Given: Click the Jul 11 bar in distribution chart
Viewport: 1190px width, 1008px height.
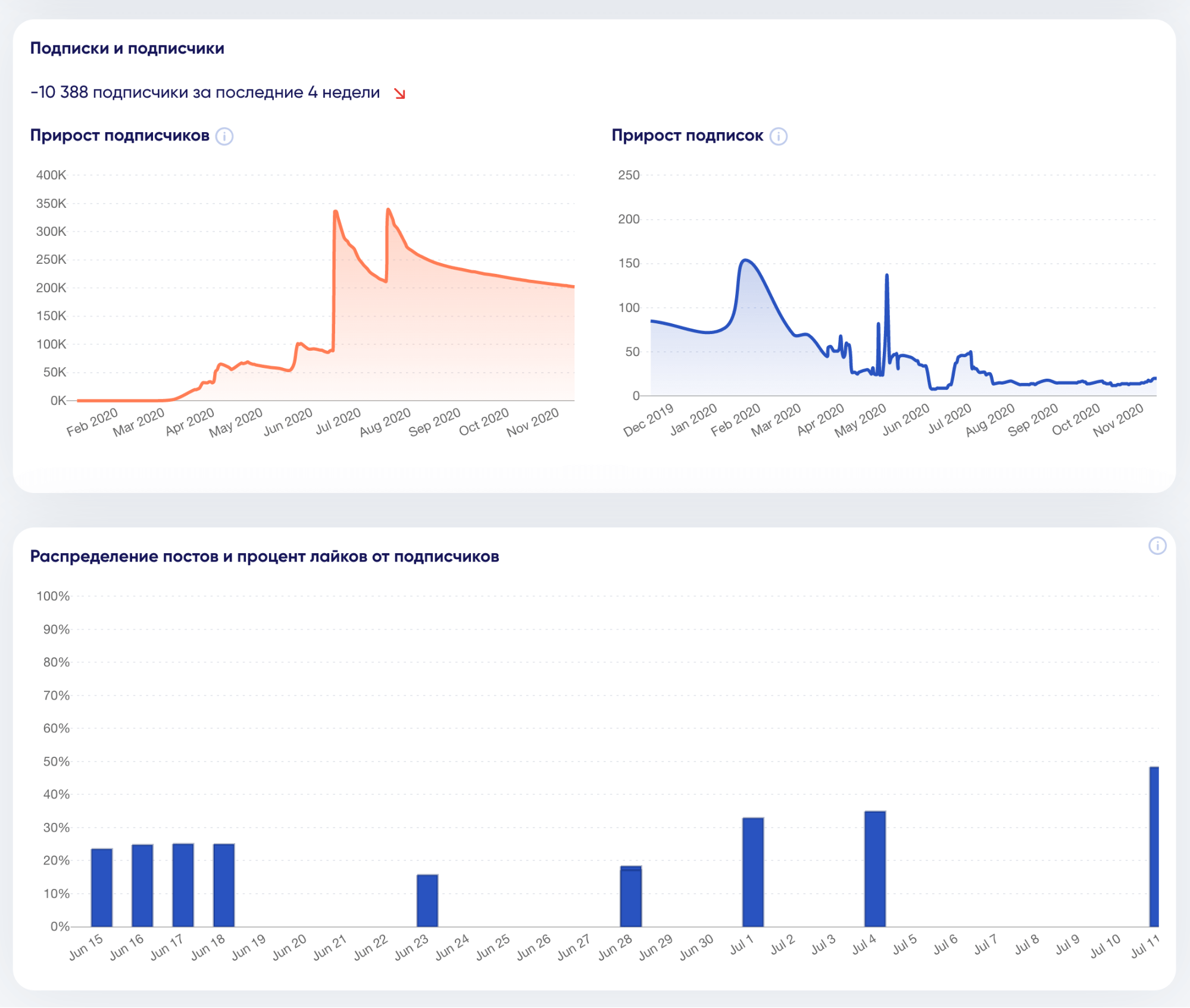Looking at the screenshot, I should pyautogui.click(x=1154, y=845).
